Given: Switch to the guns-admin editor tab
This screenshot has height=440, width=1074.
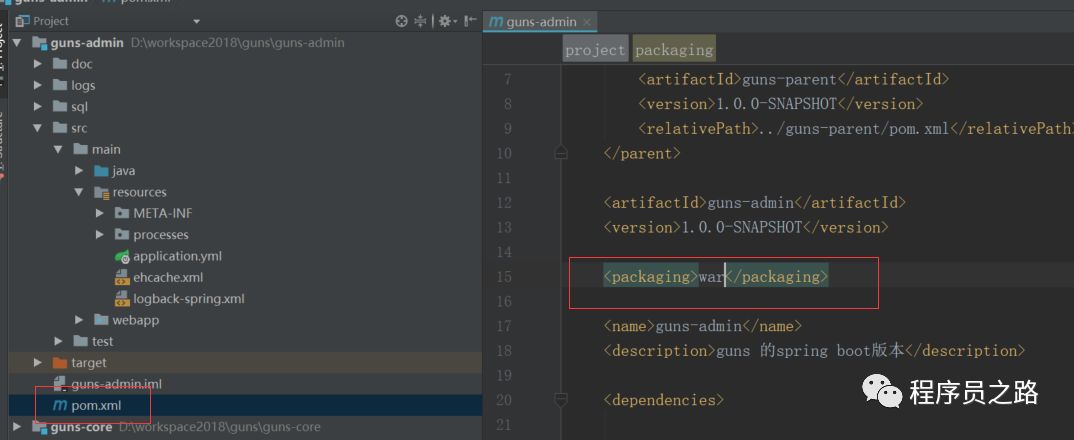Looking at the screenshot, I should (542, 21).
